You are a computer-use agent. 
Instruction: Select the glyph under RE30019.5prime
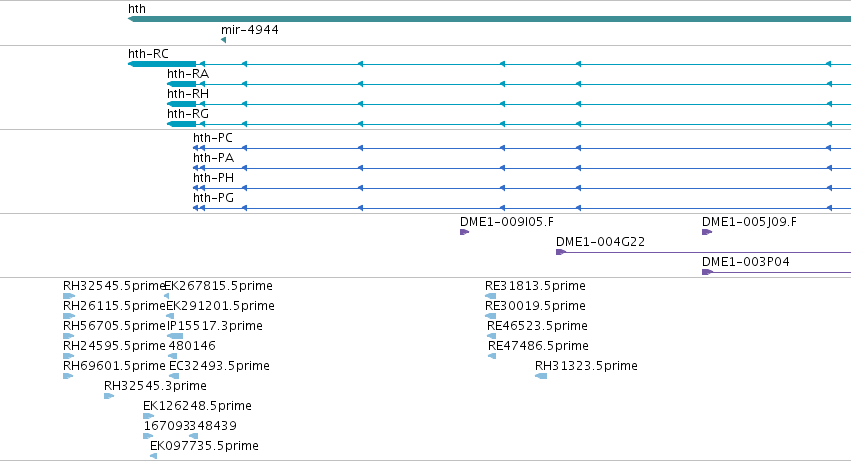click(491, 317)
